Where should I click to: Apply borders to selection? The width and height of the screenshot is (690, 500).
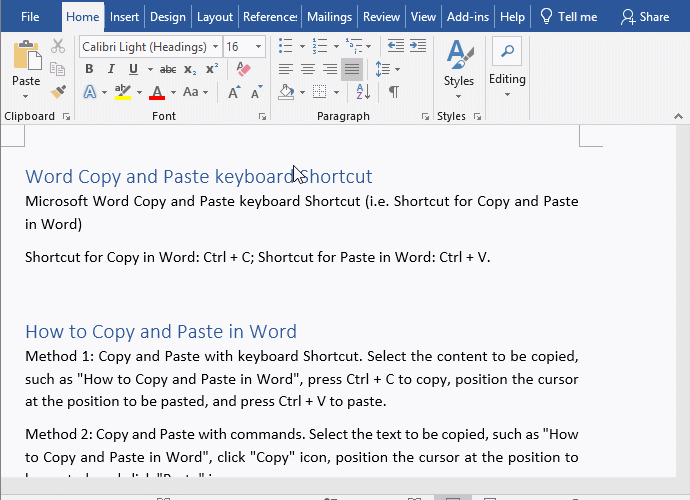pyautogui.click(x=319, y=92)
